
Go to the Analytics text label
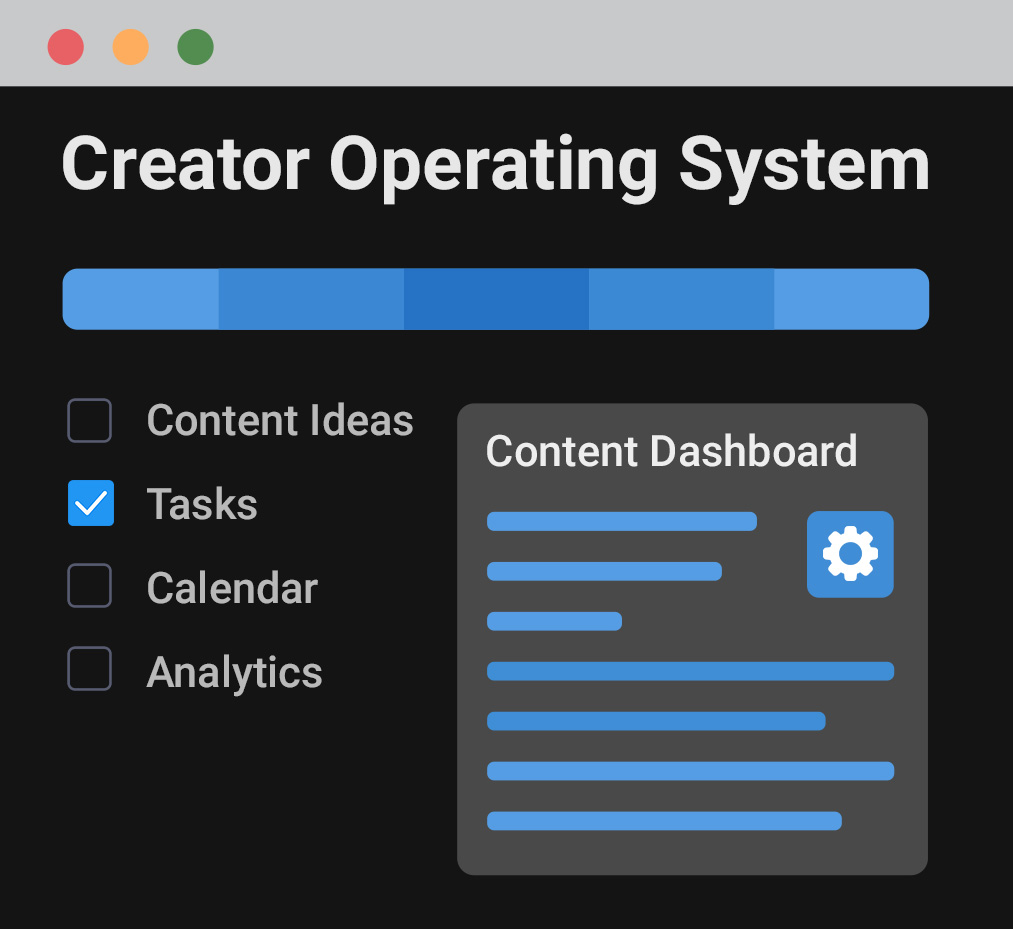(x=234, y=672)
